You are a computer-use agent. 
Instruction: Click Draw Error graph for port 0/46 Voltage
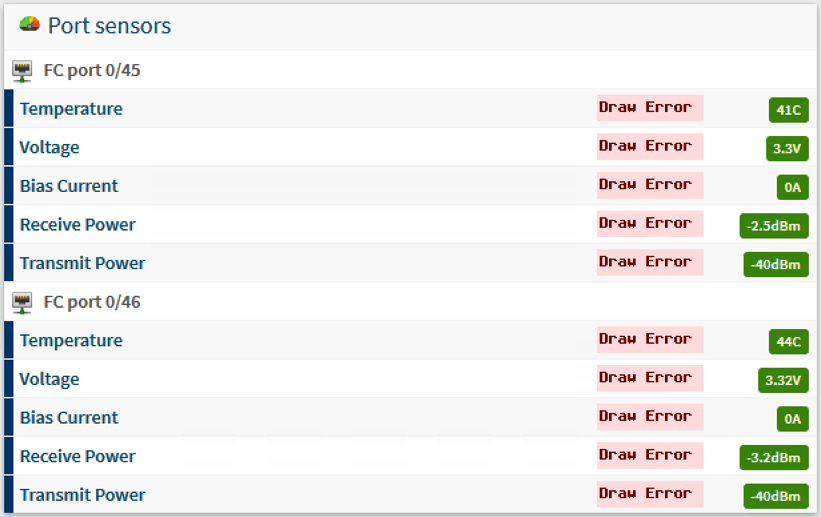point(650,378)
